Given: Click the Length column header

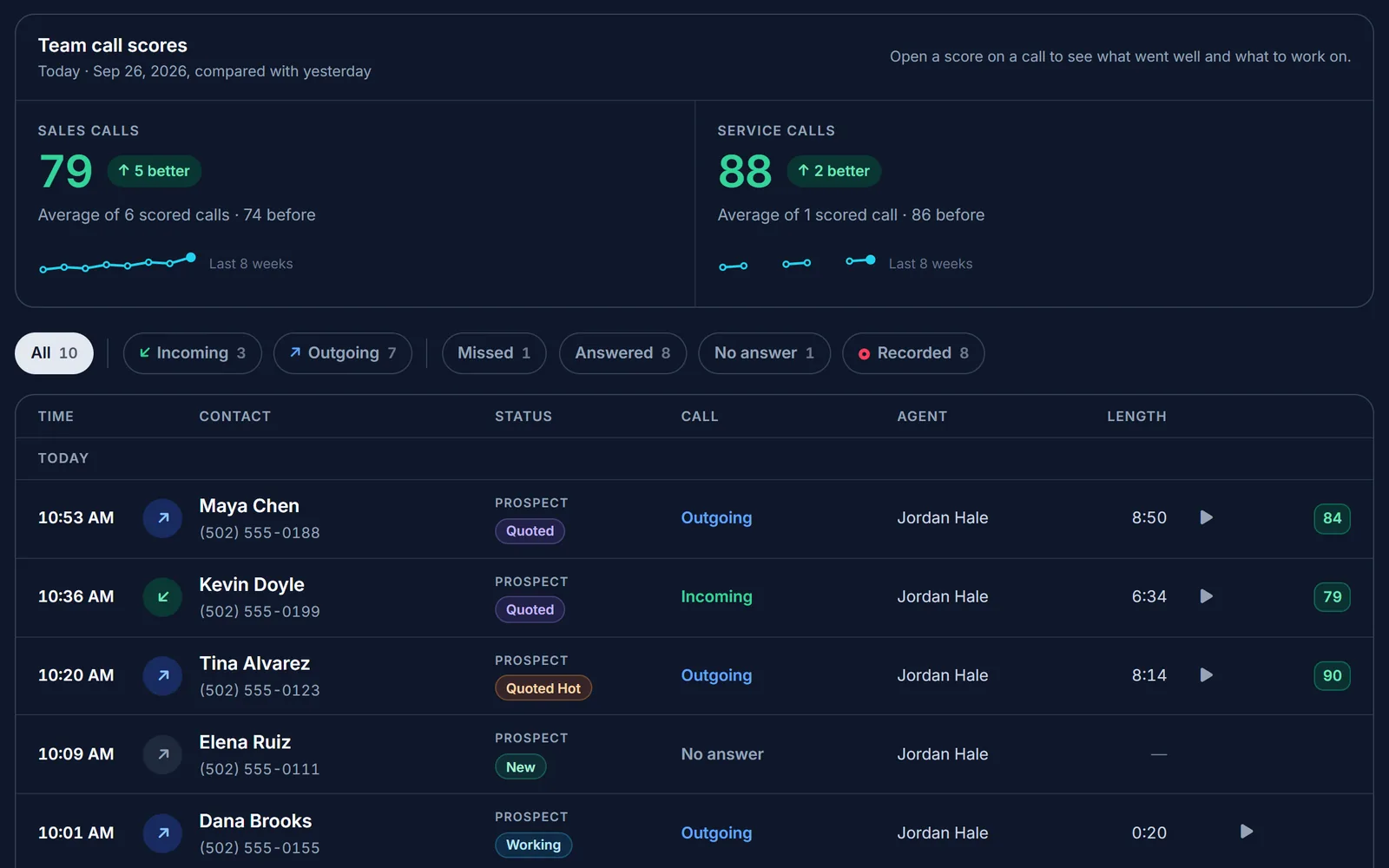Looking at the screenshot, I should click(x=1136, y=417).
